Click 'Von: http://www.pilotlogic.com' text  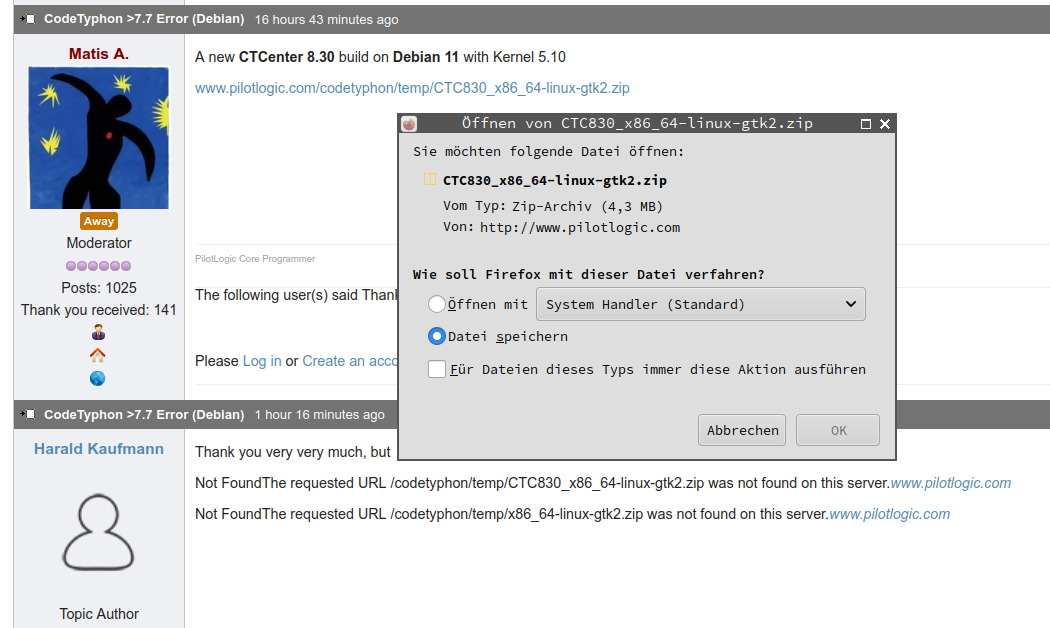click(561, 227)
